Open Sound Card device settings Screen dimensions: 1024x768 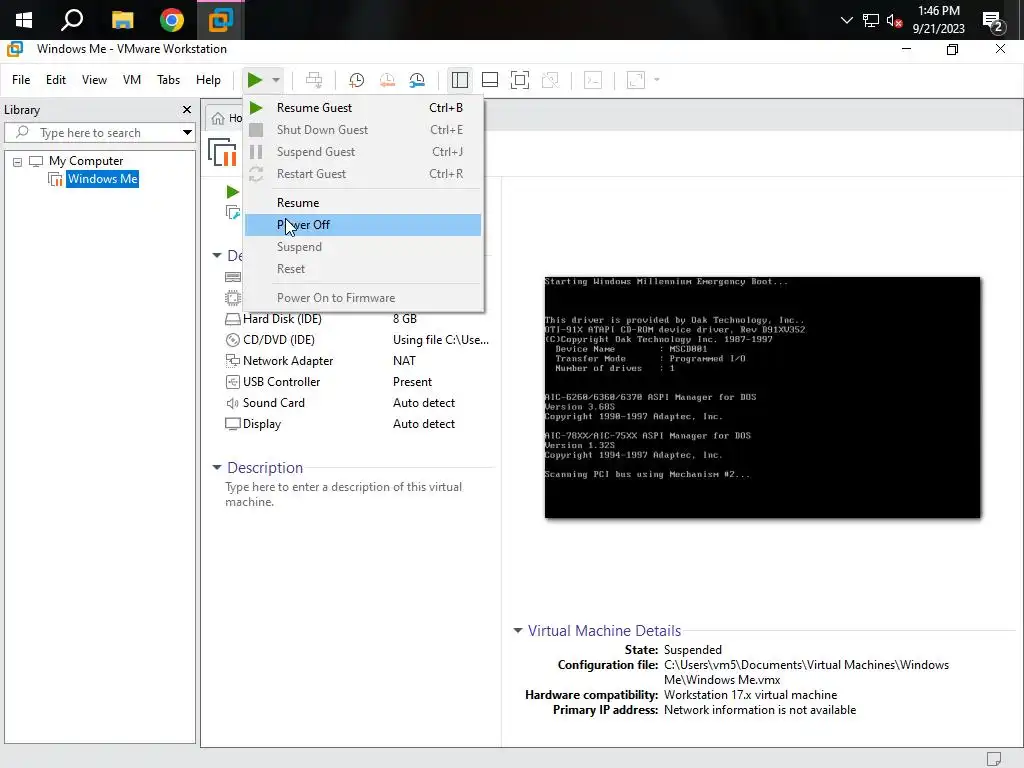coord(274,403)
